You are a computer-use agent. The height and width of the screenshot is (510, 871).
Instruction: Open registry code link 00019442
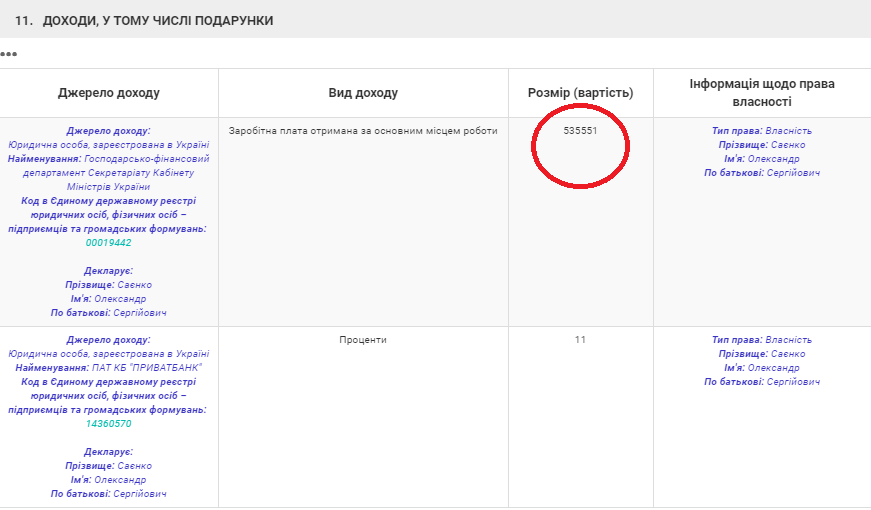[x=108, y=243]
